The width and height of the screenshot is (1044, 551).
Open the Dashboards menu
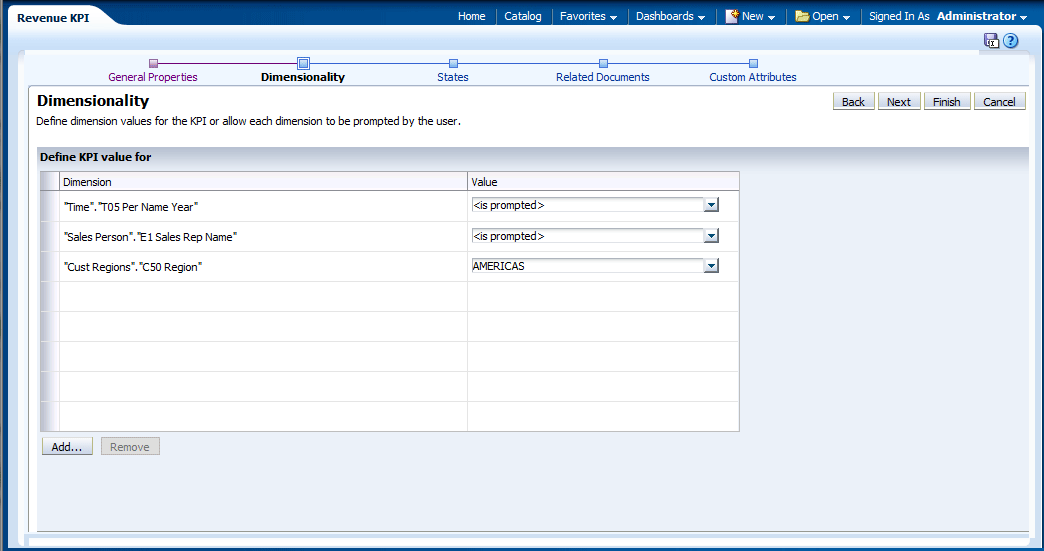tap(670, 16)
